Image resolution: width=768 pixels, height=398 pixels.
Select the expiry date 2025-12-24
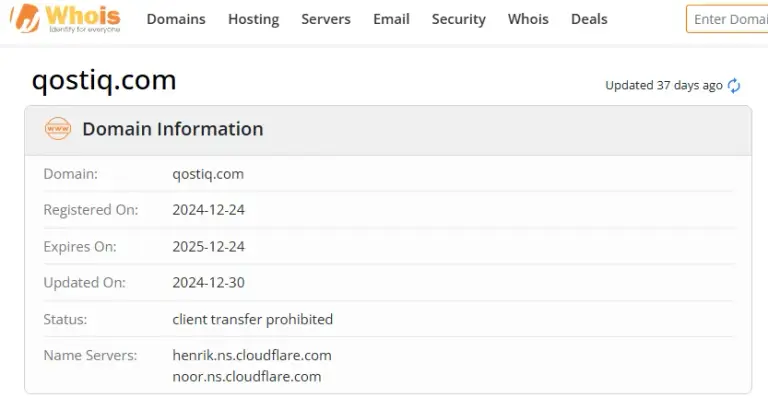click(208, 246)
